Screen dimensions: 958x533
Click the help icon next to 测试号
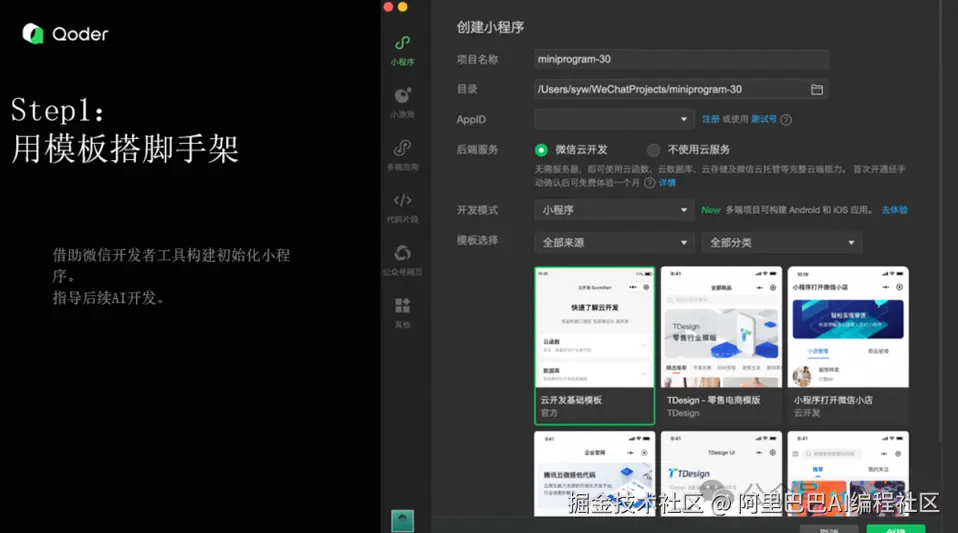786,120
